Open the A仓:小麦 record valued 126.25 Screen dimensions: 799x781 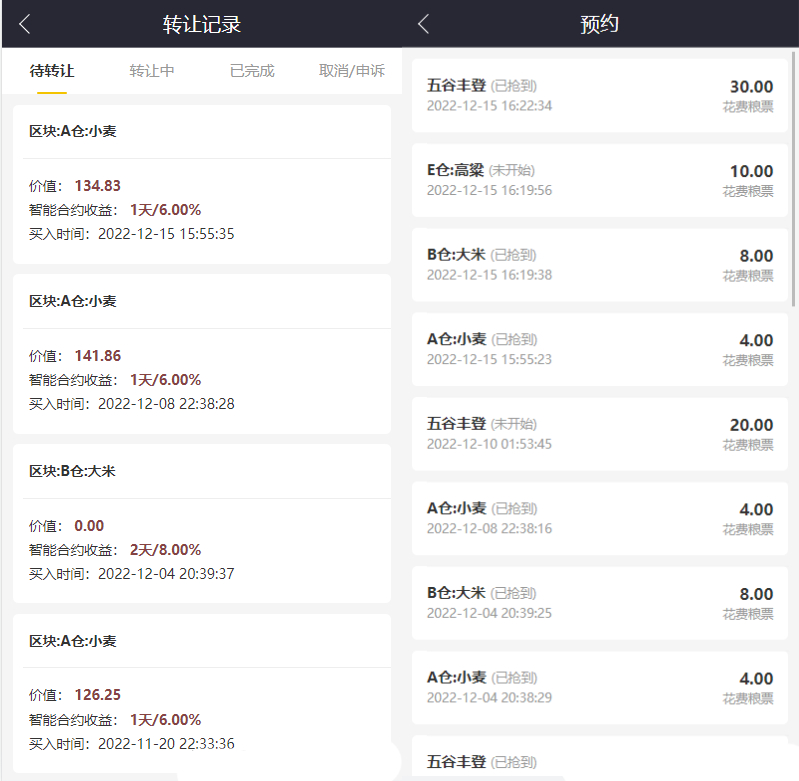[x=201, y=695]
